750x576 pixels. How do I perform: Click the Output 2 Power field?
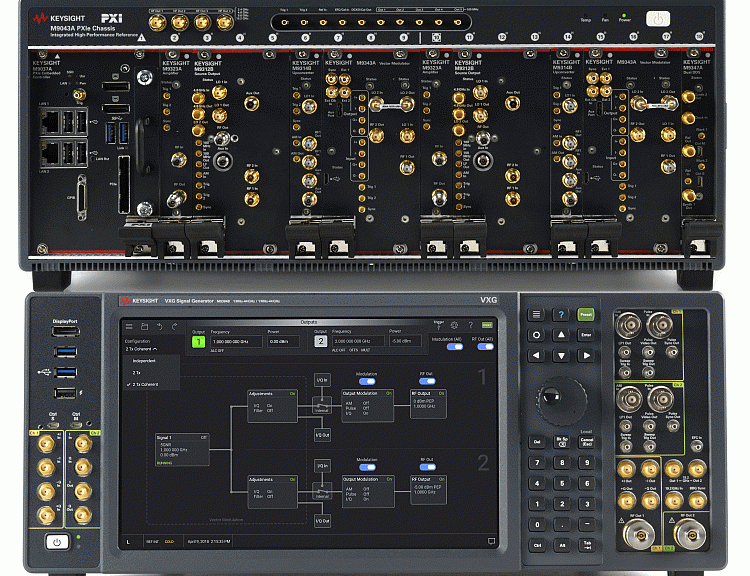click(405, 341)
